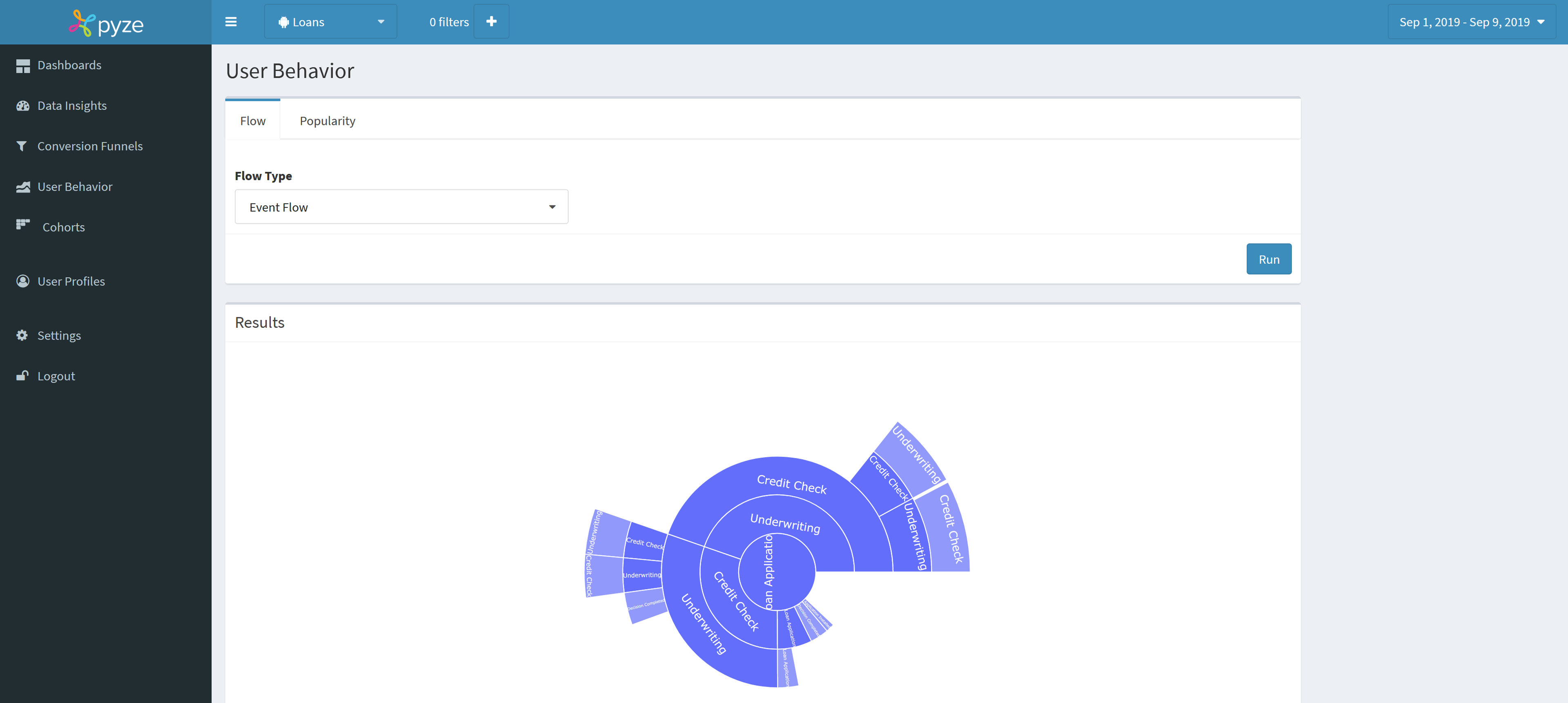Click the 0 filters label
The height and width of the screenshot is (703, 1568).
[449, 22]
